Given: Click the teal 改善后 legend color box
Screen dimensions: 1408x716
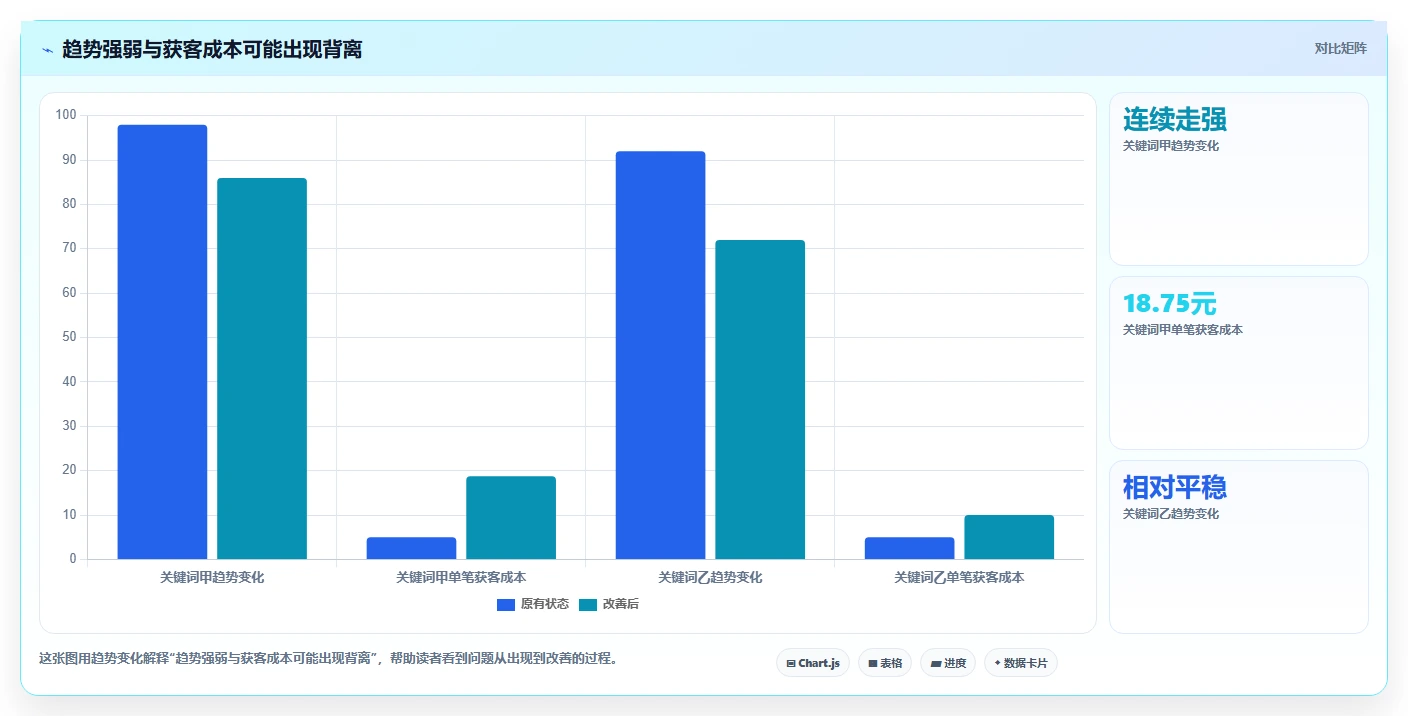Looking at the screenshot, I should (x=588, y=604).
